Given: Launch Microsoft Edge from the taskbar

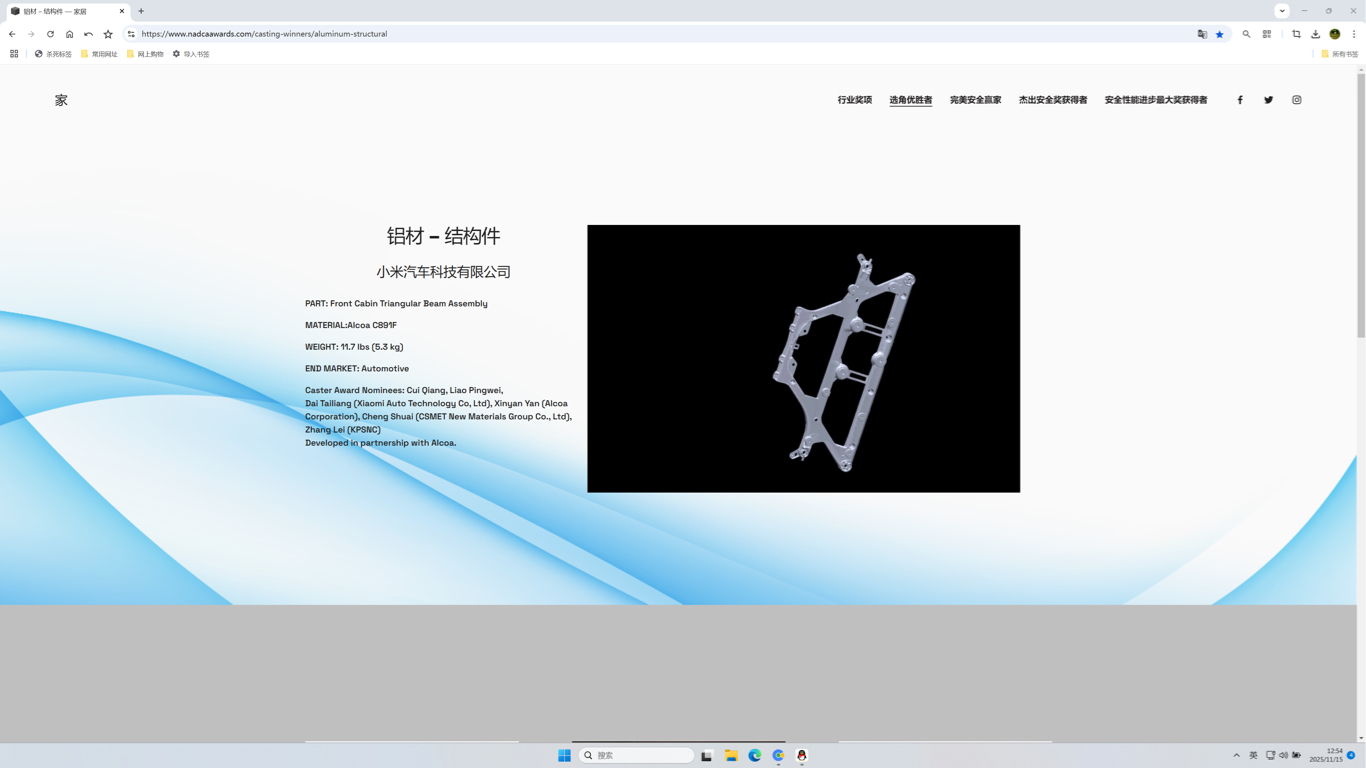Looking at the screenshot, I should tap(755, 756).
